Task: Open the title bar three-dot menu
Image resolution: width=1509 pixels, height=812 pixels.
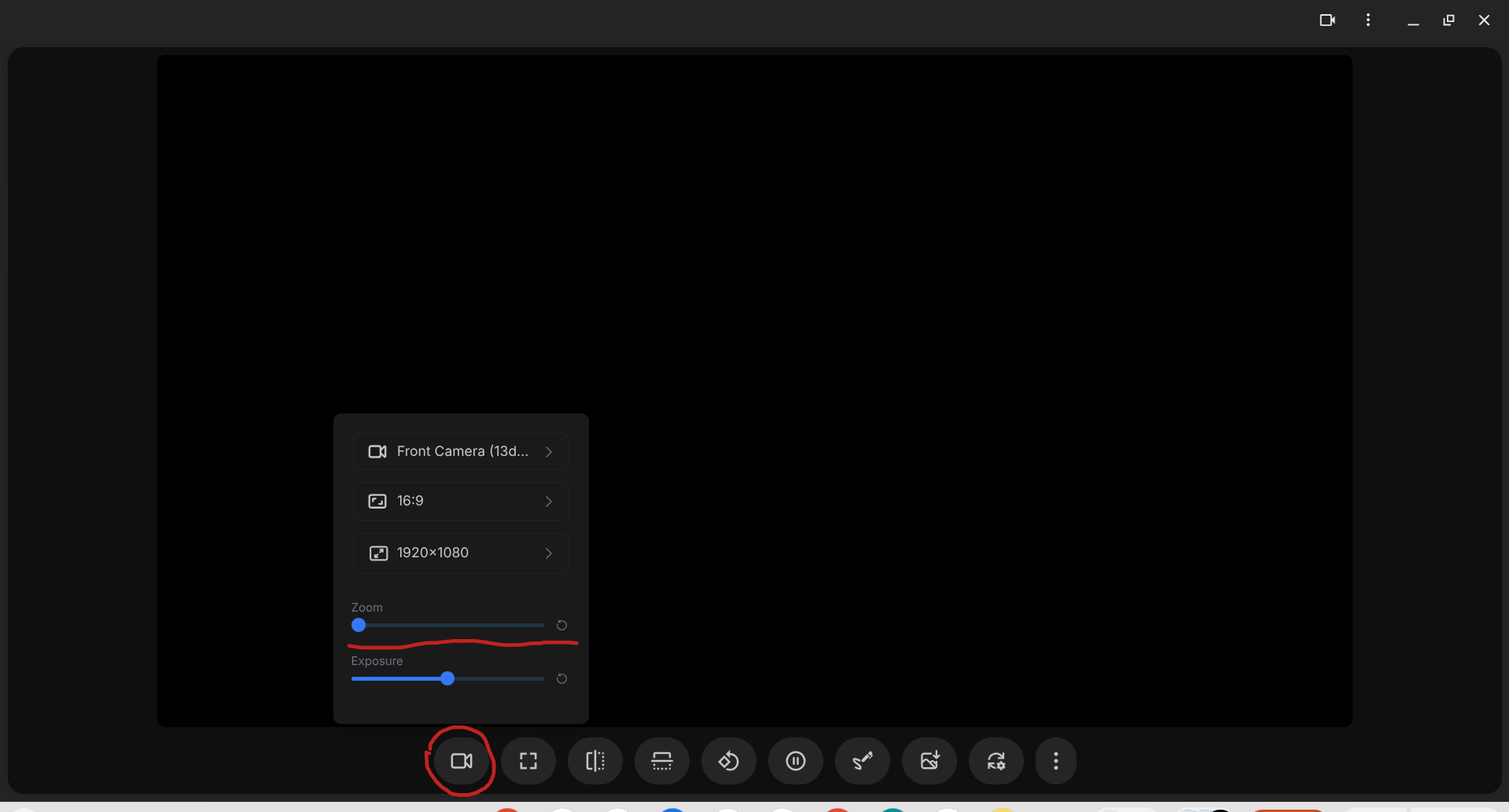Action: tap(1368, 20)
